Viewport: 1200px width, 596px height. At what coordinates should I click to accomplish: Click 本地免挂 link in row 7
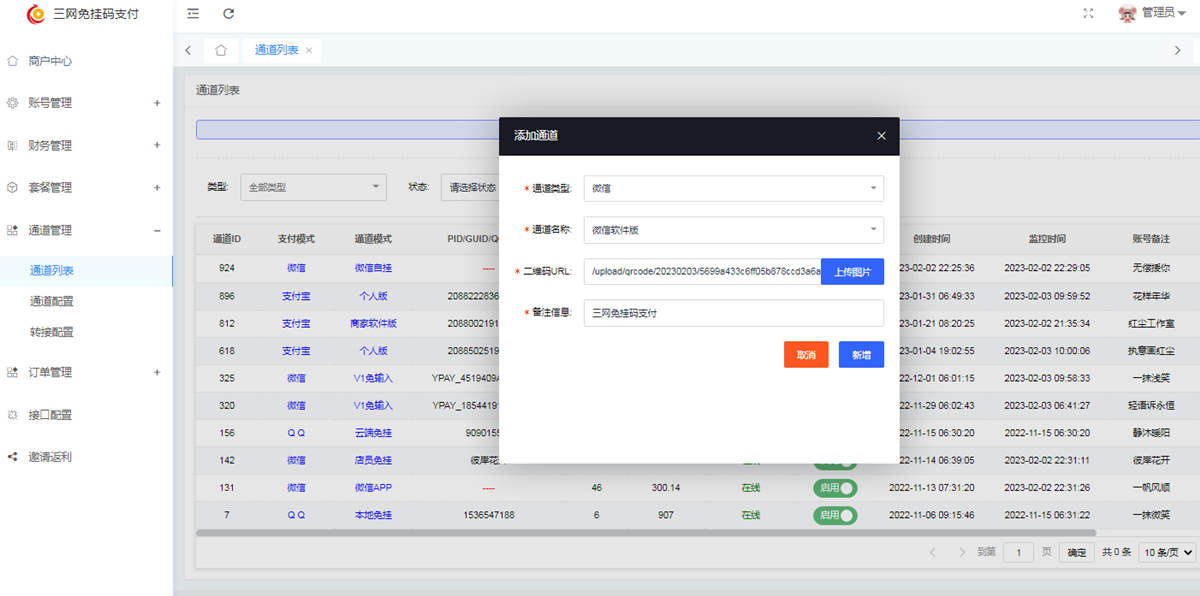[x=373, y=515]
